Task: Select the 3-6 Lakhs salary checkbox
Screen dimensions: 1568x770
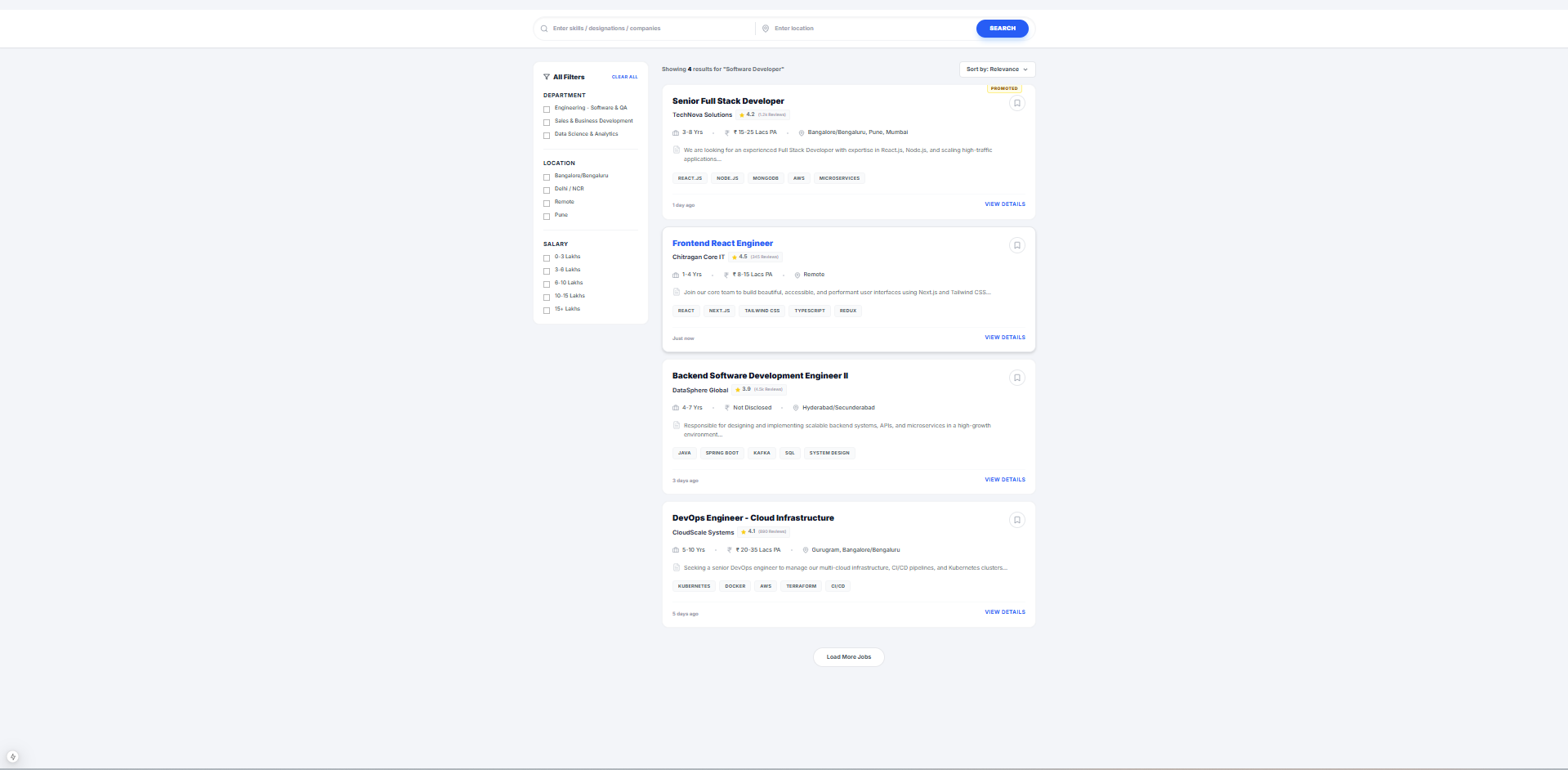Action: 547,271
